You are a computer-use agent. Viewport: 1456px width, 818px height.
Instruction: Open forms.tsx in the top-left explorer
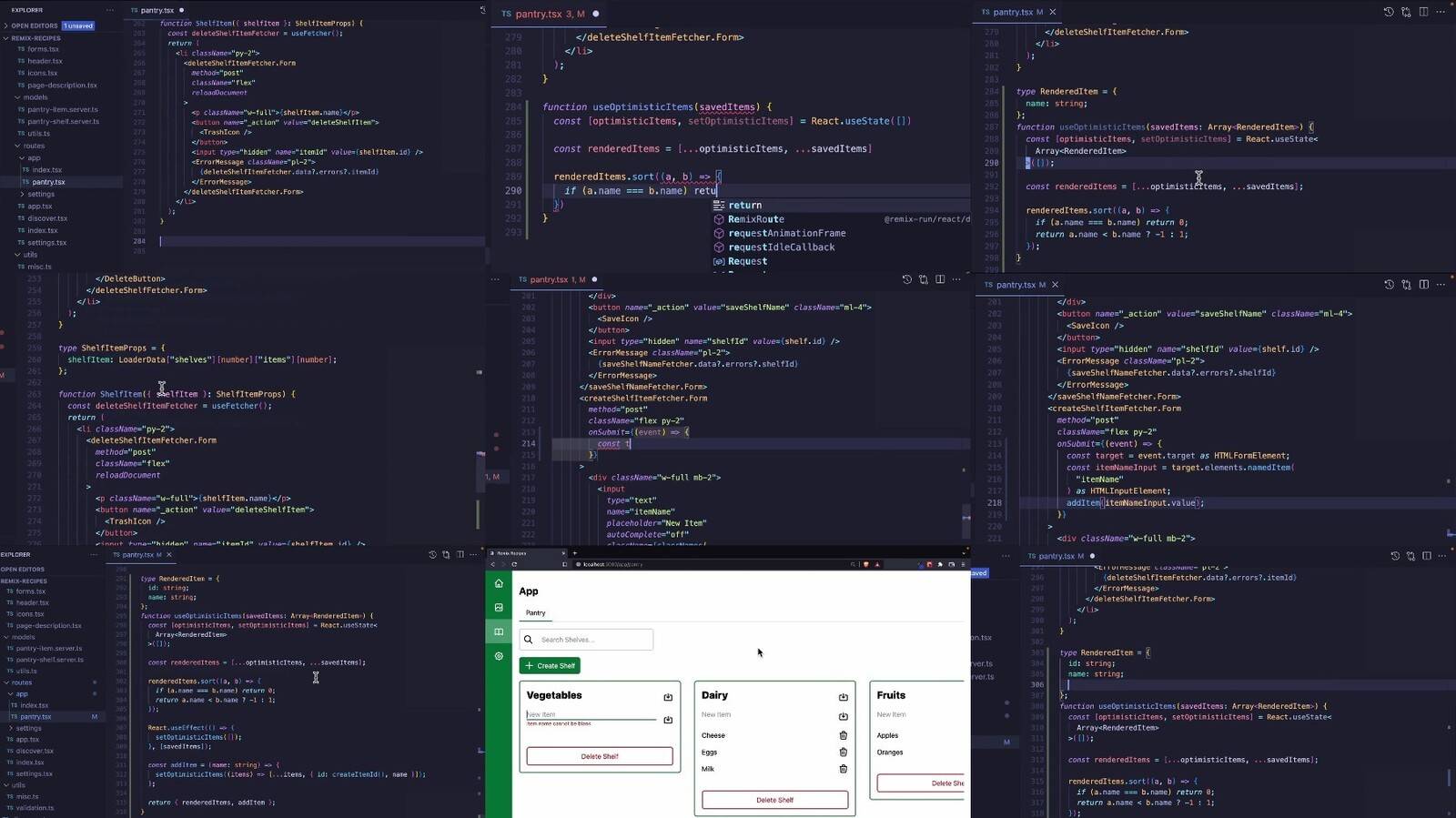pyautogui.click(x=43, y=49)
